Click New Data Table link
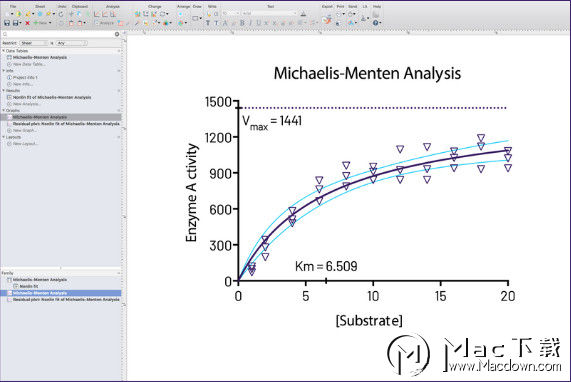This screenshot has height=382, width=571. tap(29, 64)
